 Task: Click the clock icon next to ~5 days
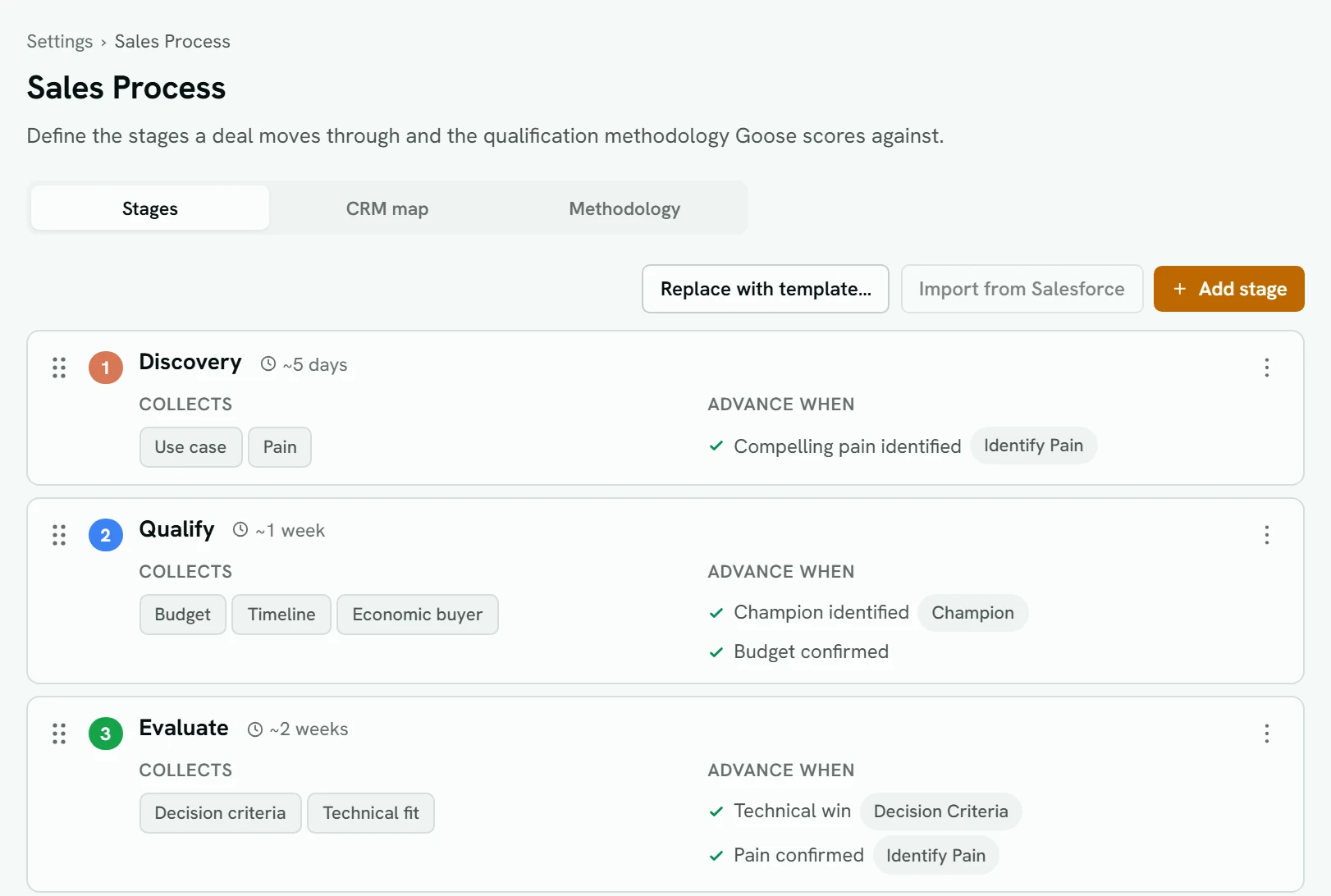tap(268, 363)
